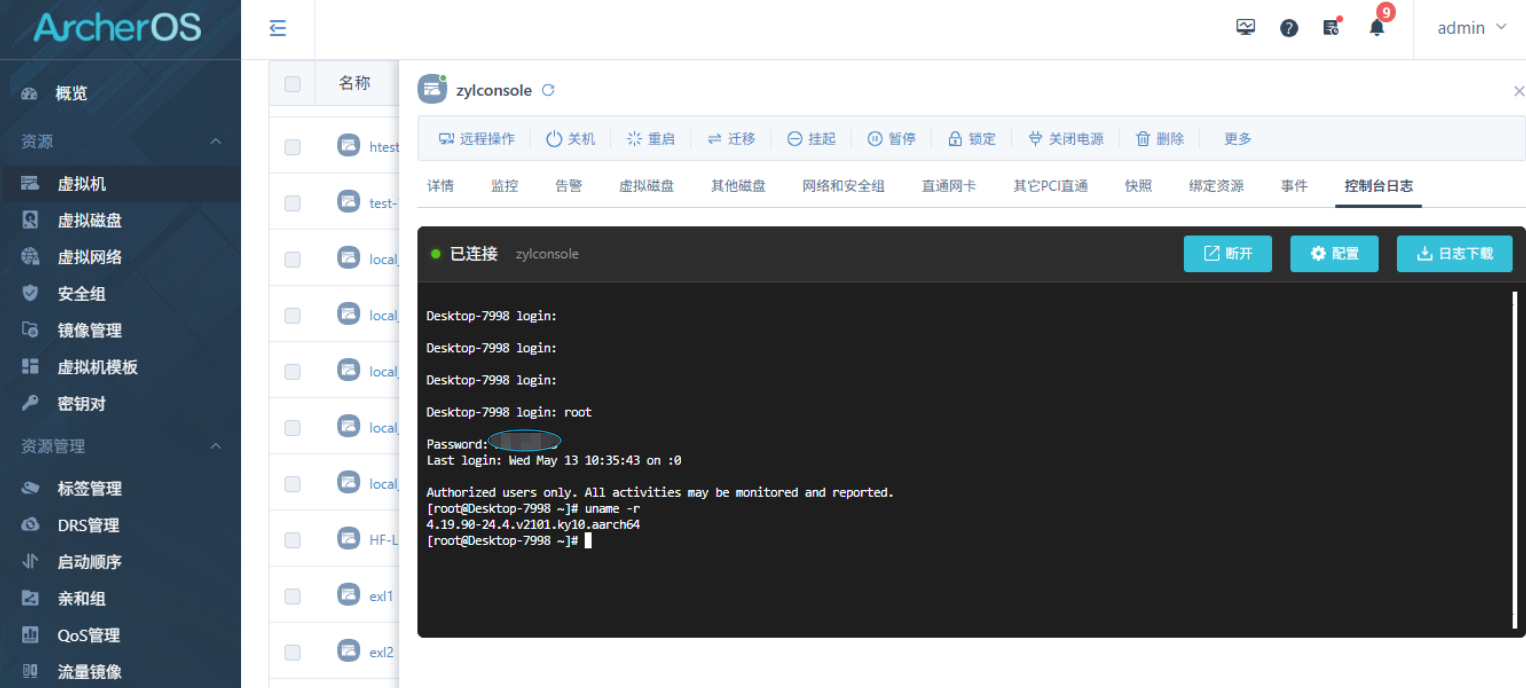The width and height of the screenshot is (1526, 688).
Task: Click the 断开 disconnect button
Action: pyautogui.click(x=1227, y=254)
